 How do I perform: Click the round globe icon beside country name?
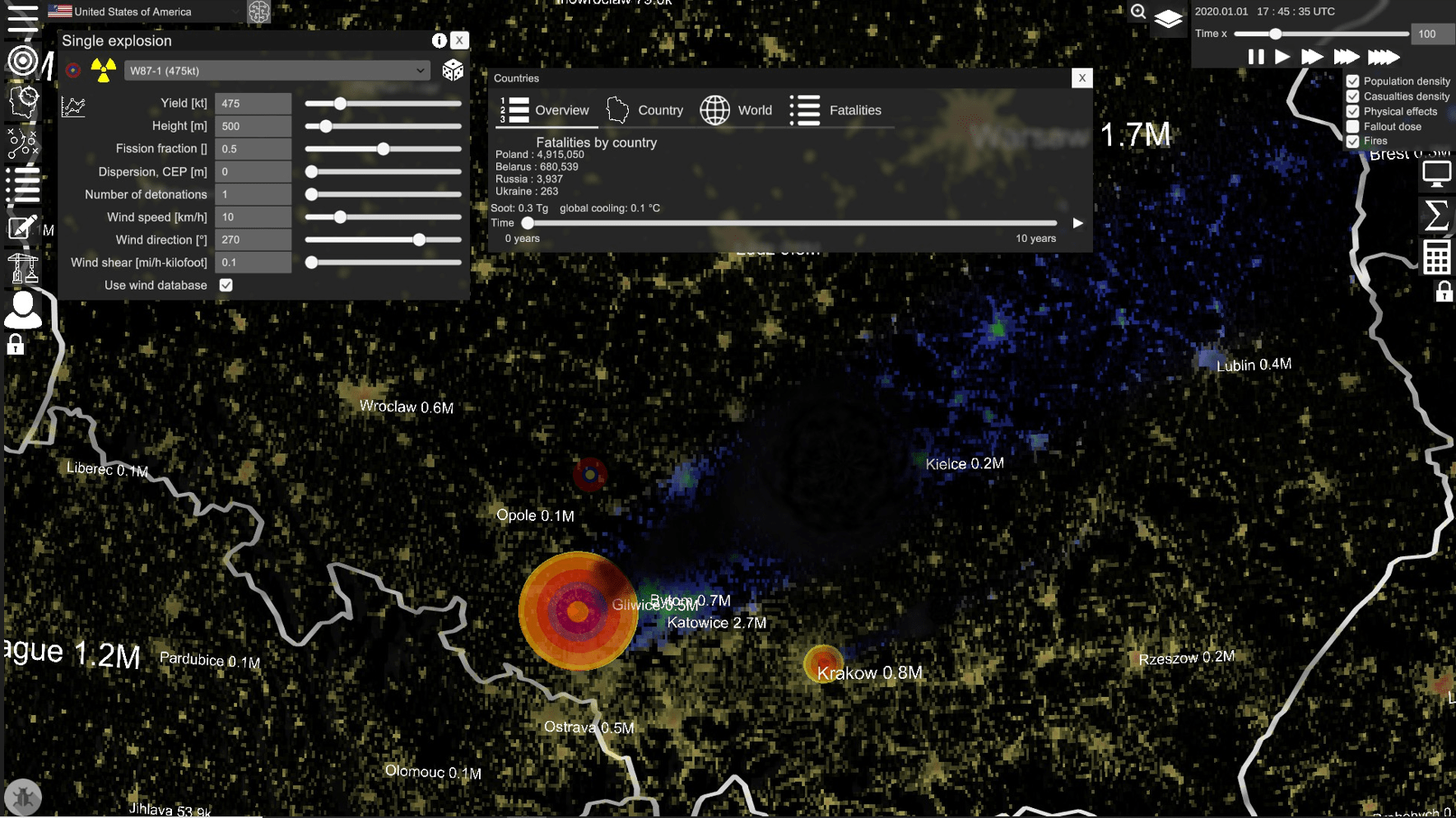tap(259, 12)
